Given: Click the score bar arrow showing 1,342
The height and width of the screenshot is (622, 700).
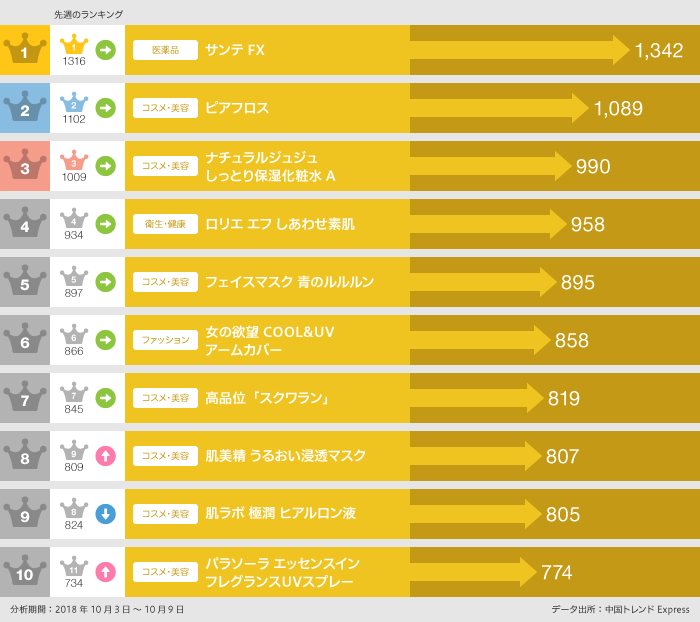Looking at the screenshot, I should [520, 50].
